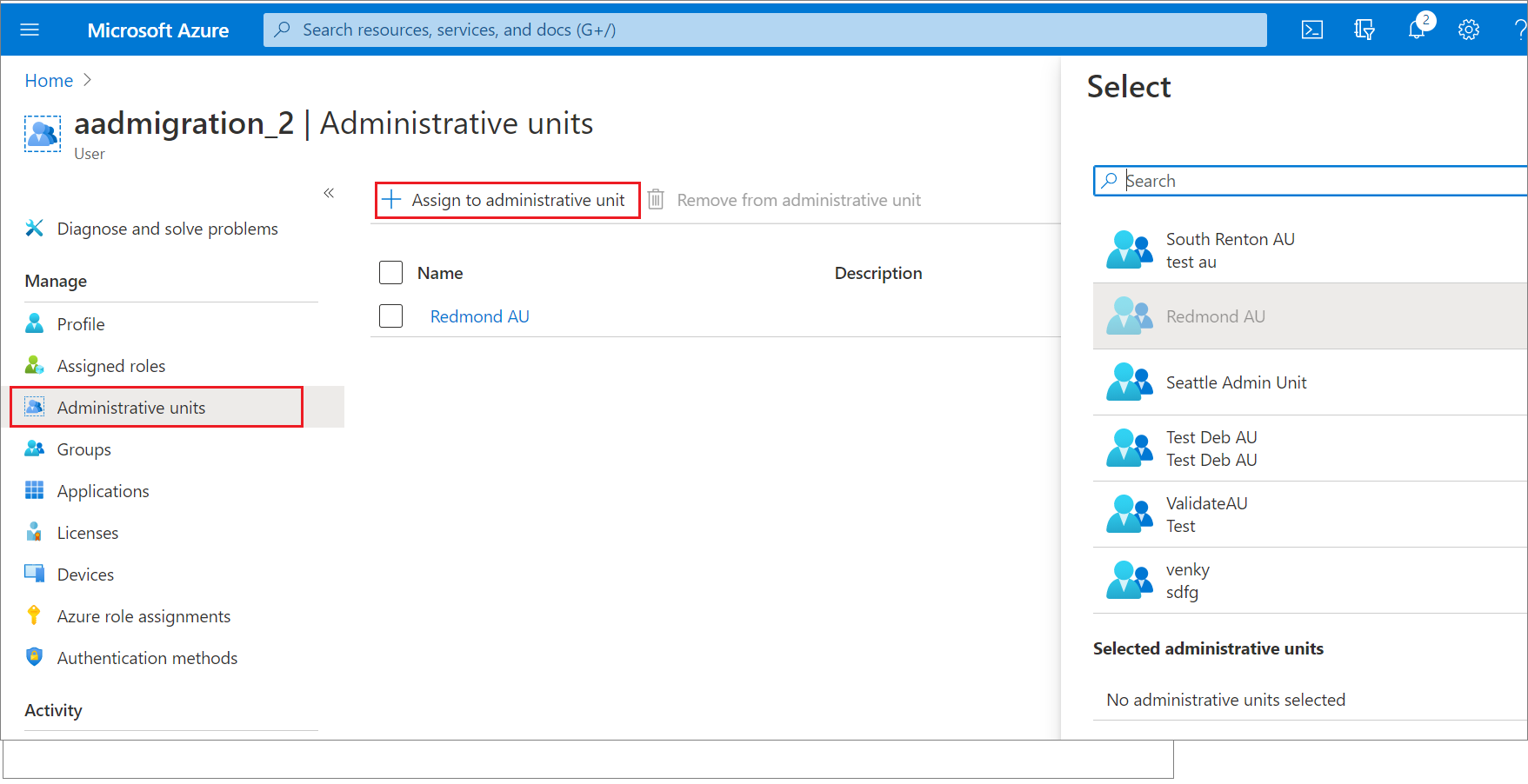Click the Administrative units sidebar icon
Screen dimensions: 1528x784
tap(35, 407)
